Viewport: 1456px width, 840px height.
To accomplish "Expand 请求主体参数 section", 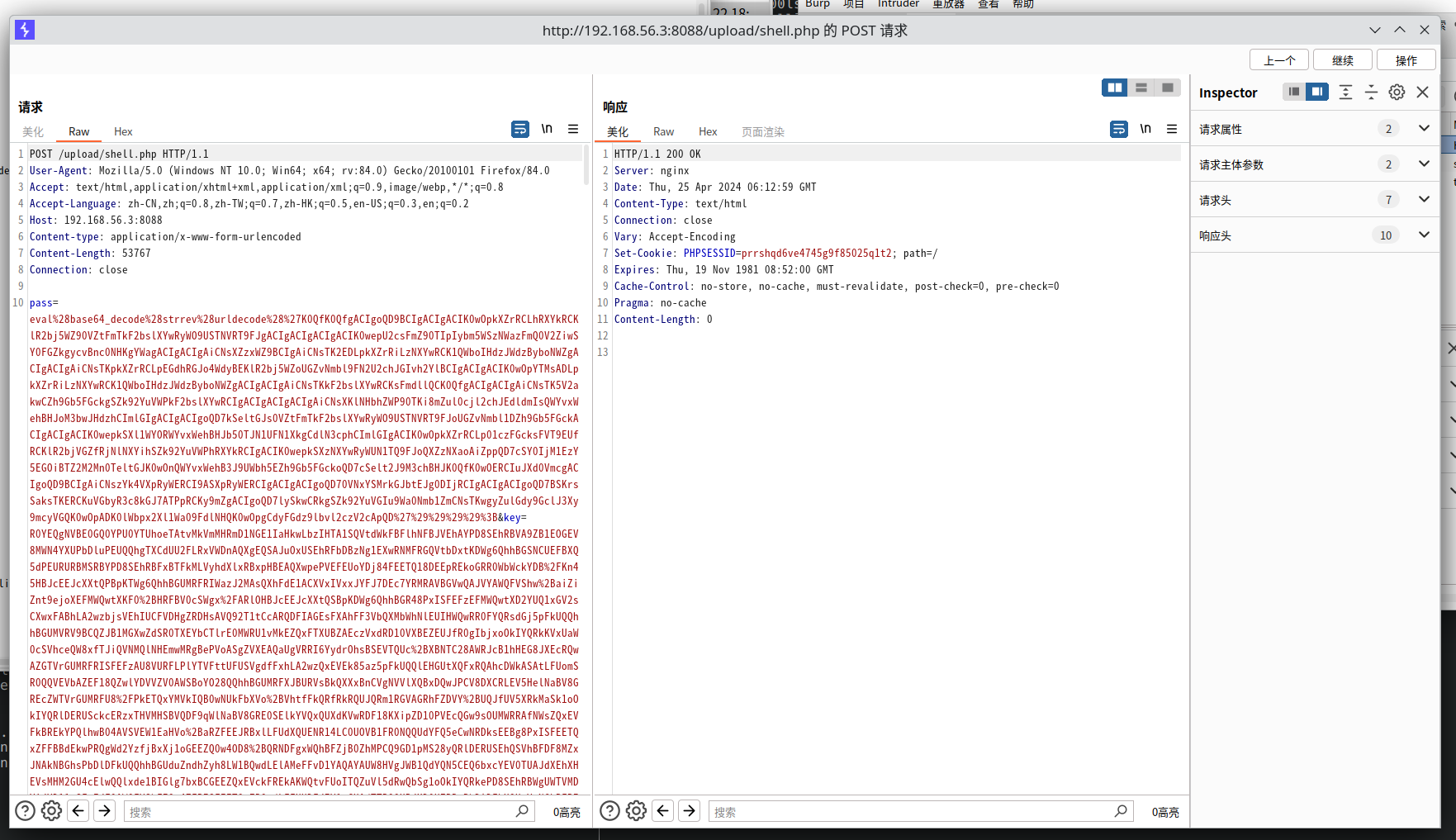I will point(1424,164).
